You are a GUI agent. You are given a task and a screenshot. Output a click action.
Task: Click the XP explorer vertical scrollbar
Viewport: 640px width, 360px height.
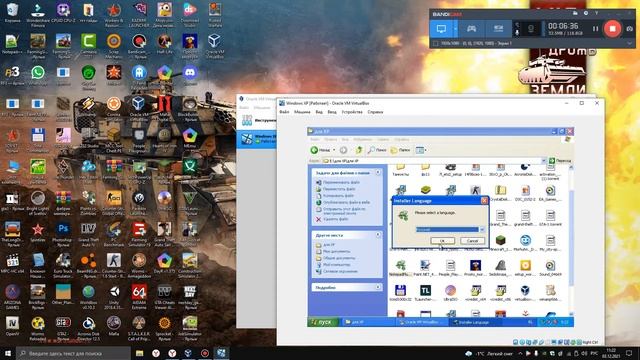[x=571, y=240]
